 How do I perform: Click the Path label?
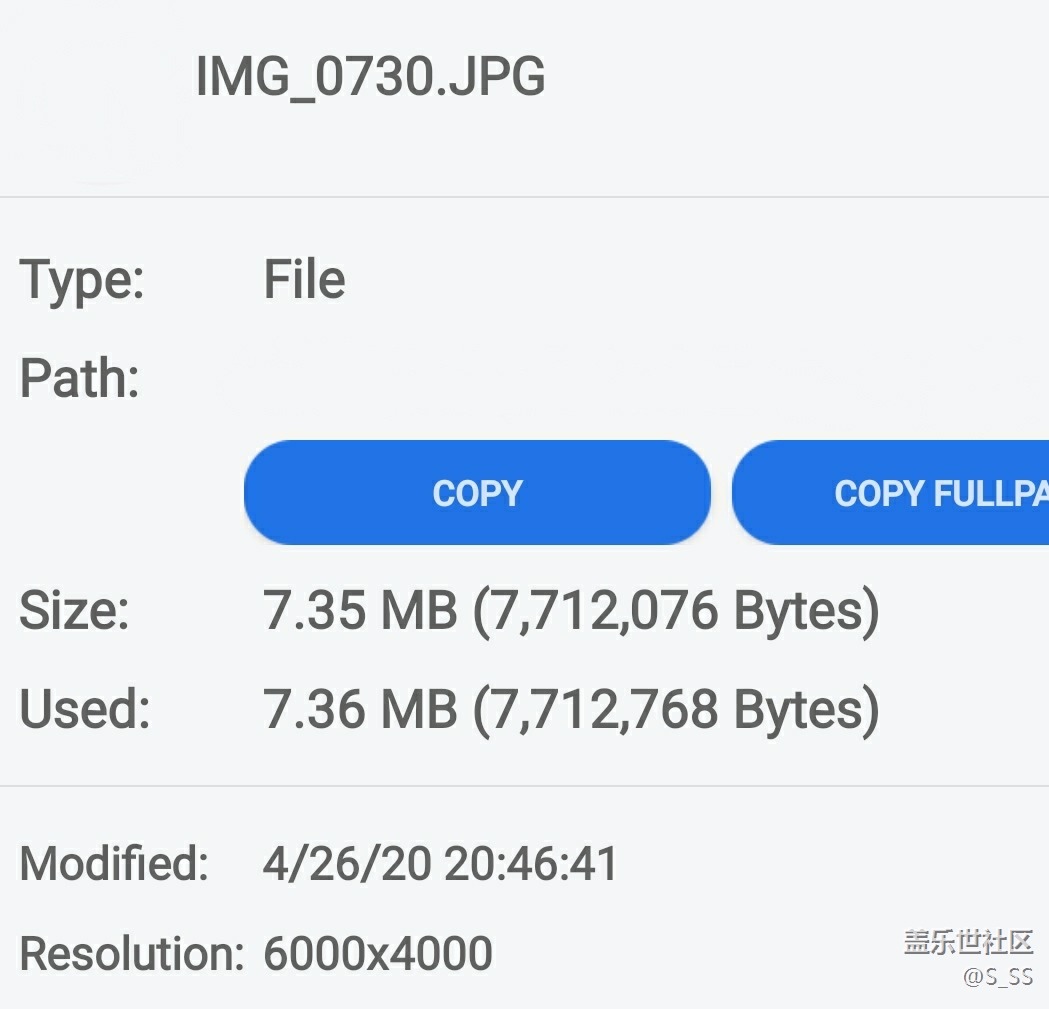79,379
